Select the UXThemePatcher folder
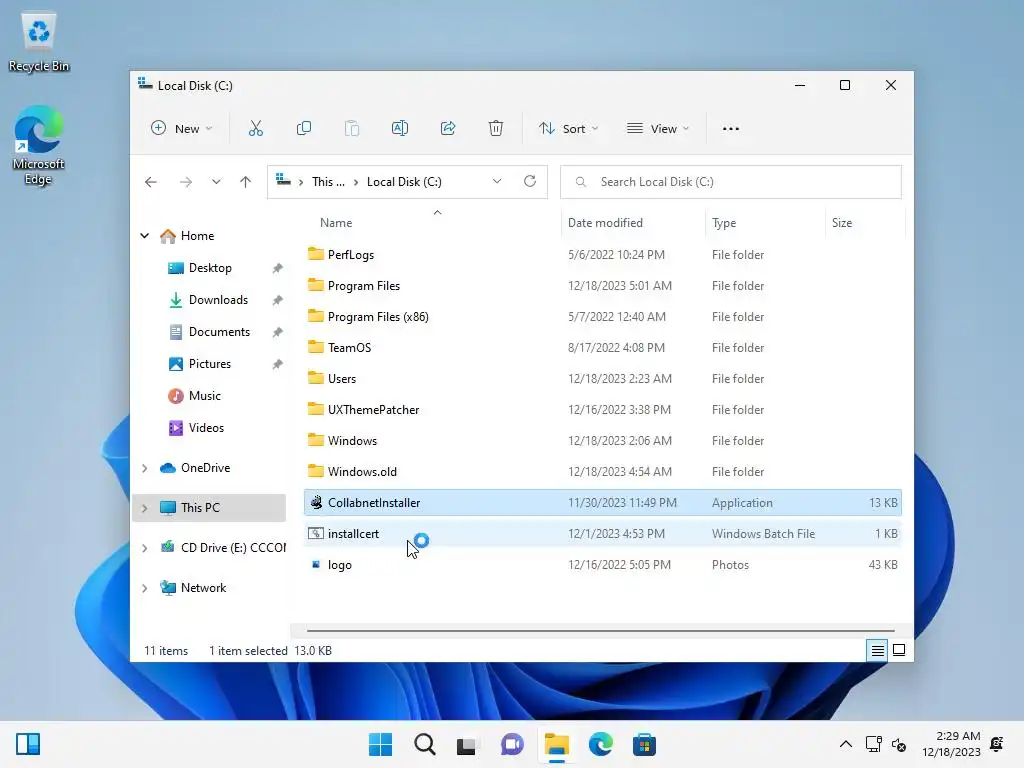Viewport: 1024px width, 768px height. 602,409
